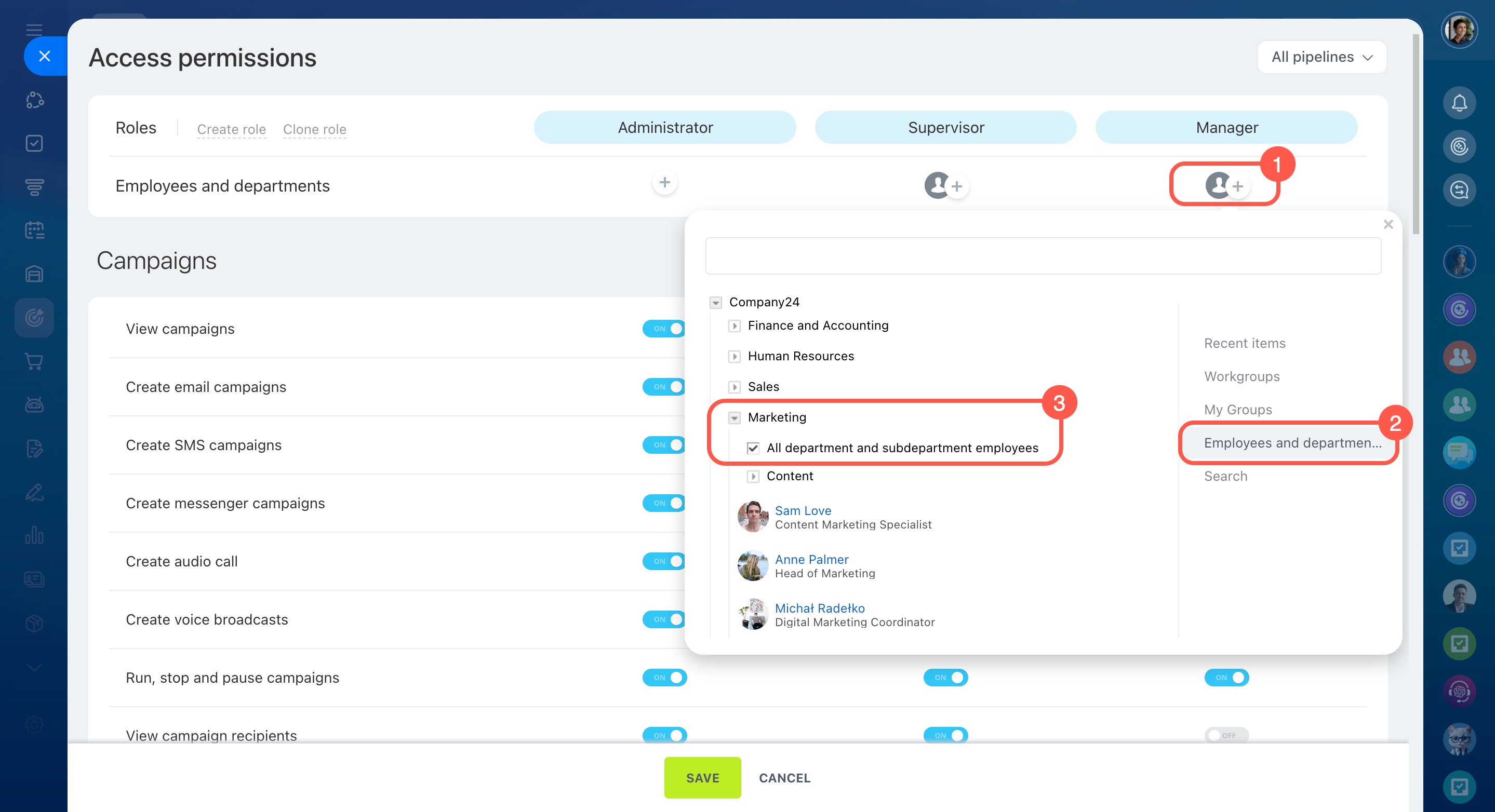Close the employee selection popup
Viewport: 1495px width, 812px height.
point(1387,224)
